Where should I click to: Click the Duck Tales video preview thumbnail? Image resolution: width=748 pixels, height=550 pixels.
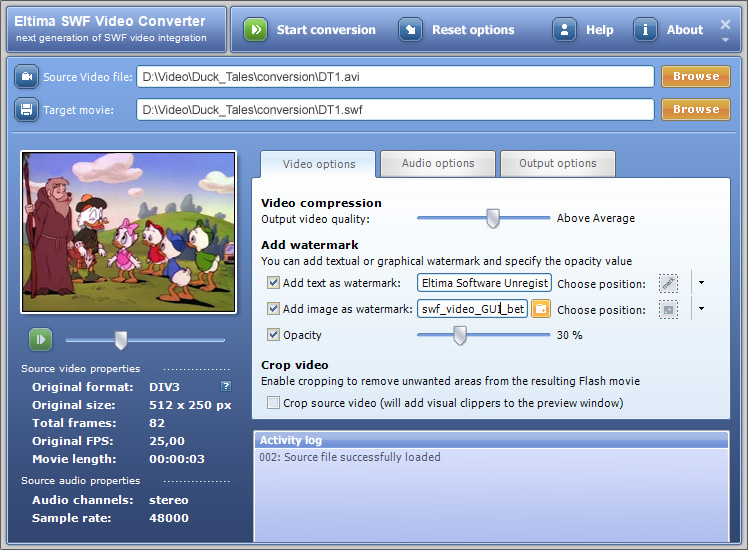point(128,232)
